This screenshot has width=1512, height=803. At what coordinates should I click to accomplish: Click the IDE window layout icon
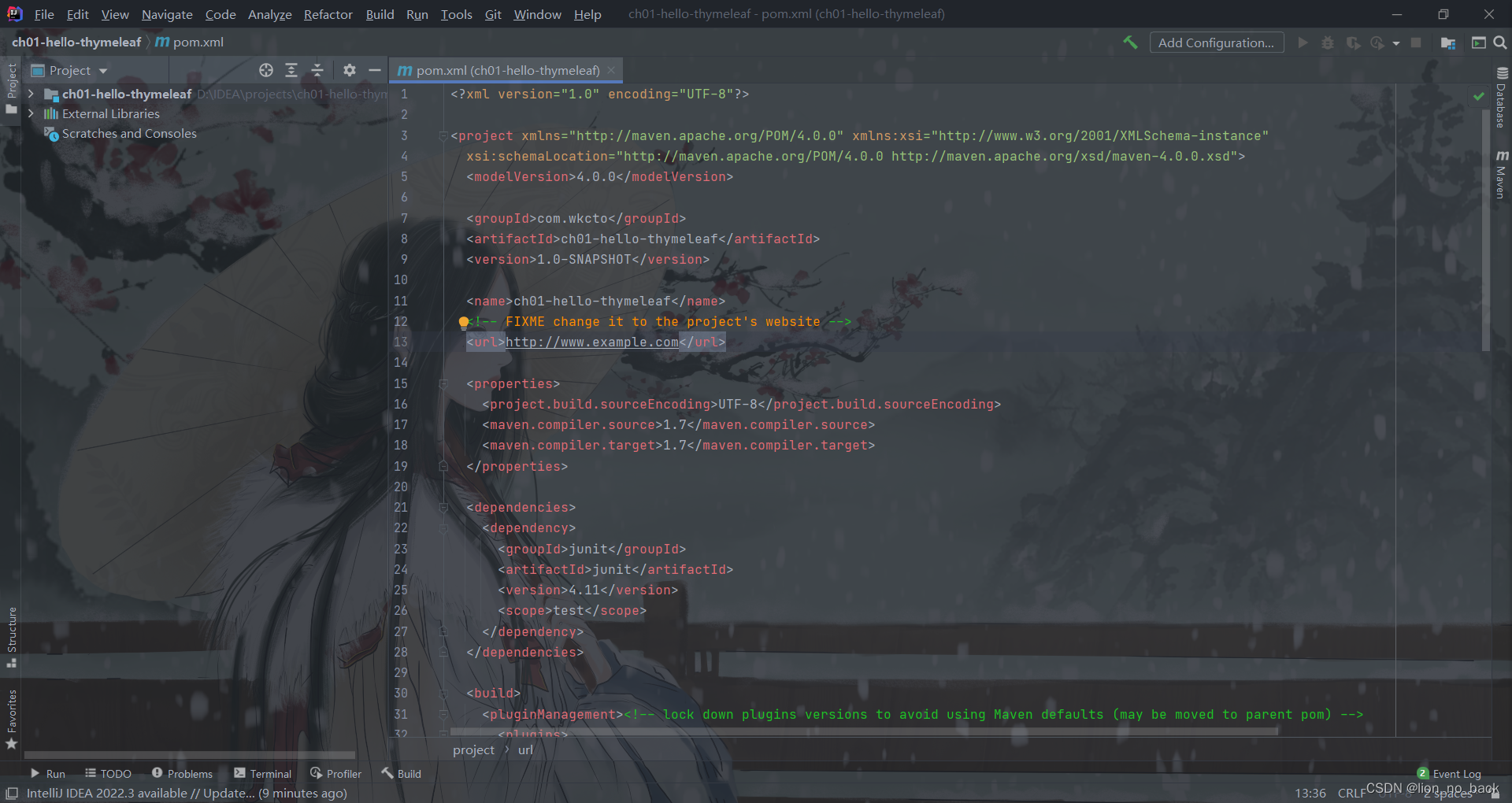coord(1479,43)
